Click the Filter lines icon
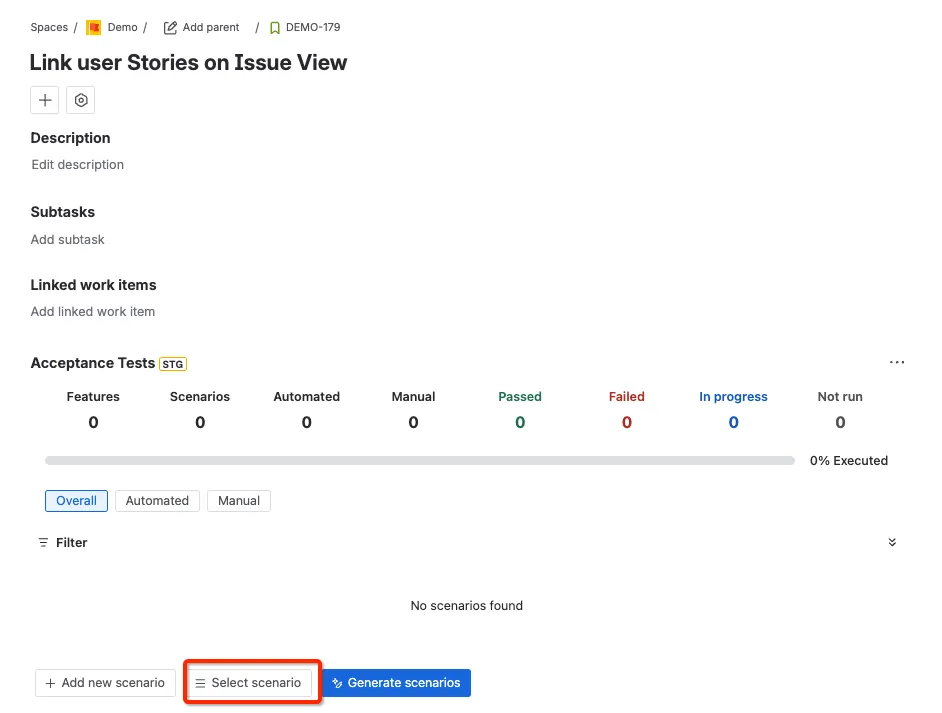Viewport: 942px width, 713px height. [43, 542]
